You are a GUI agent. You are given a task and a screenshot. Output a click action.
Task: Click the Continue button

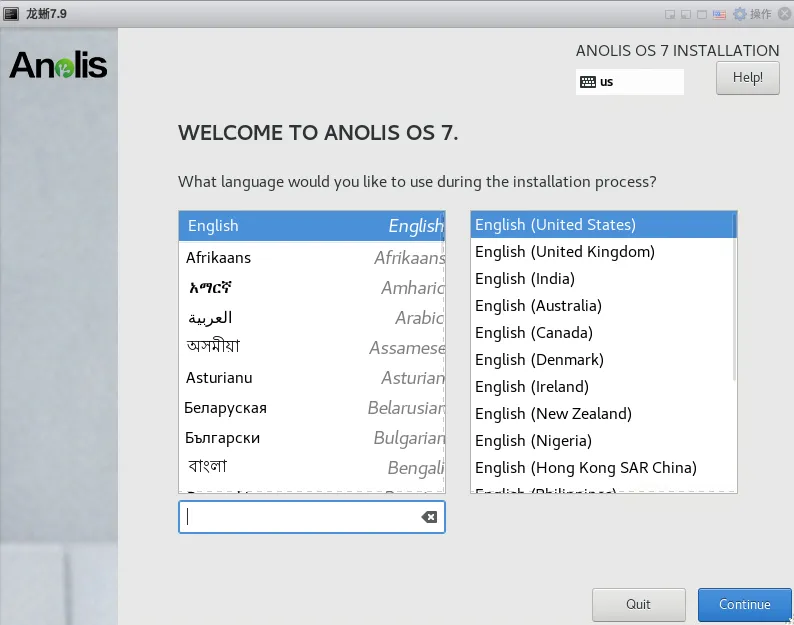(744, 604)
